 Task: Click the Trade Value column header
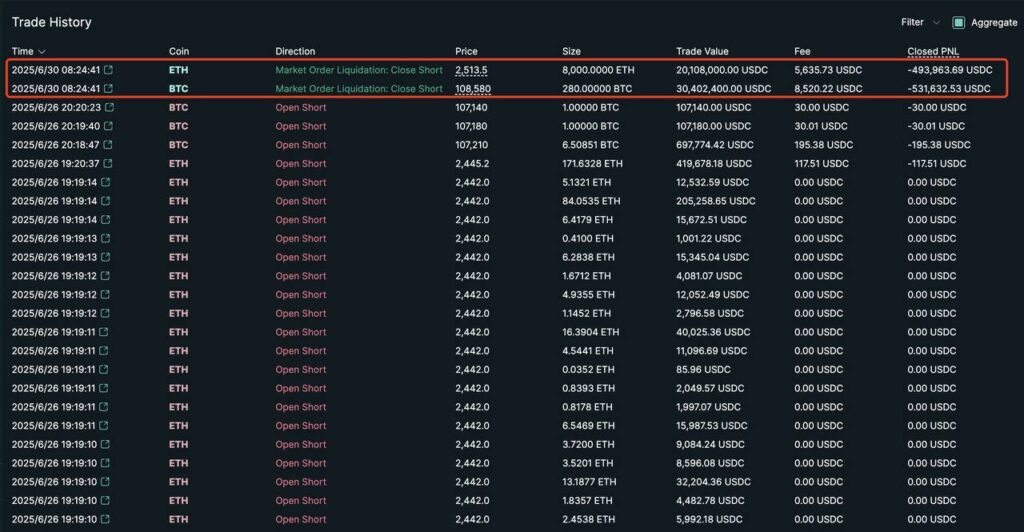[702, 51]
